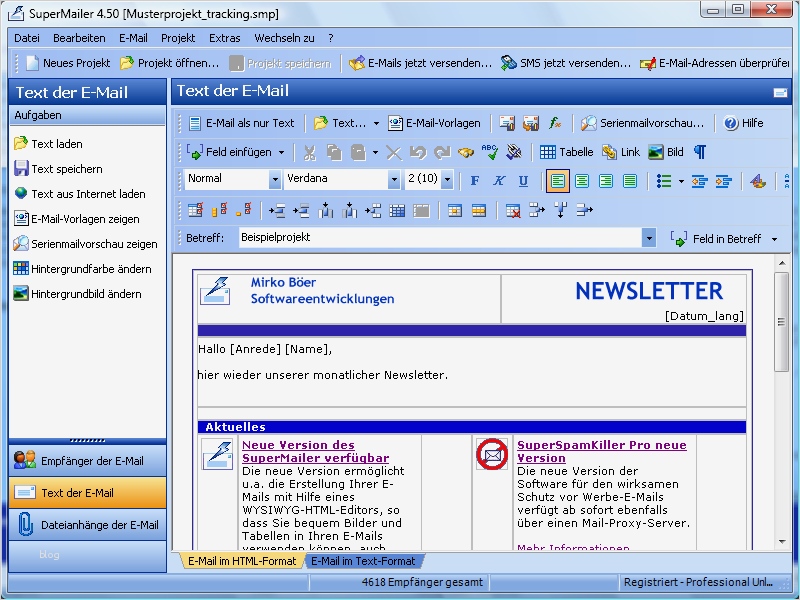Image resolution: width=800 pixels, height=600 pixels.
Task: Open the Wechseln zu menu
Action: [x=284, y=38]
